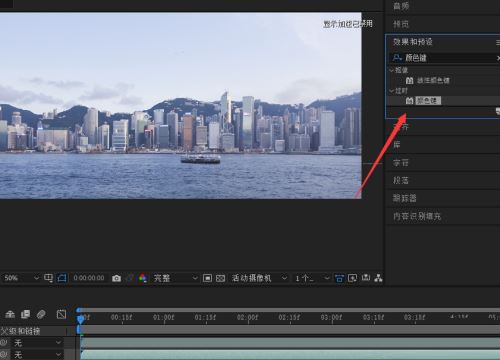
Task: Click the 父级和链接 column header
Action: [21, 331]
